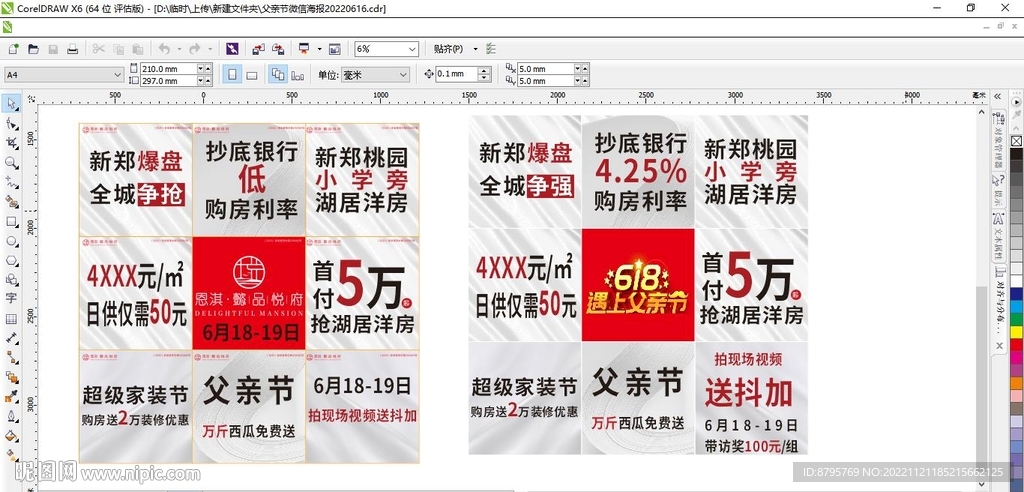Image resolution: width=1024 pixels, height=492 pixels.
Task: Expand the undo history dropdown arrow
Action: coord(178,49)
